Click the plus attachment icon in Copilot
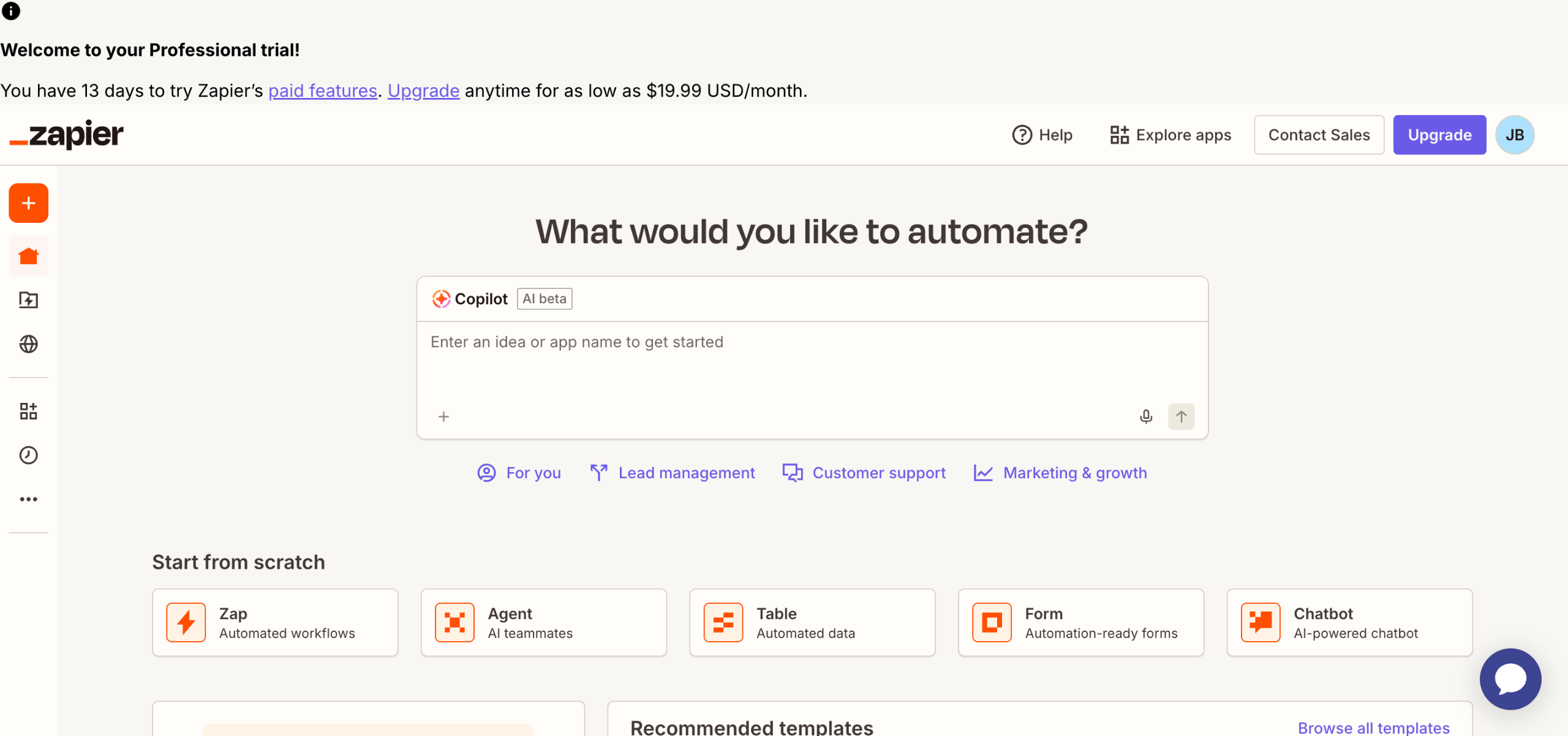Image resolution: width=1568 pixels, height=736 pixels. tap(444, 417)
